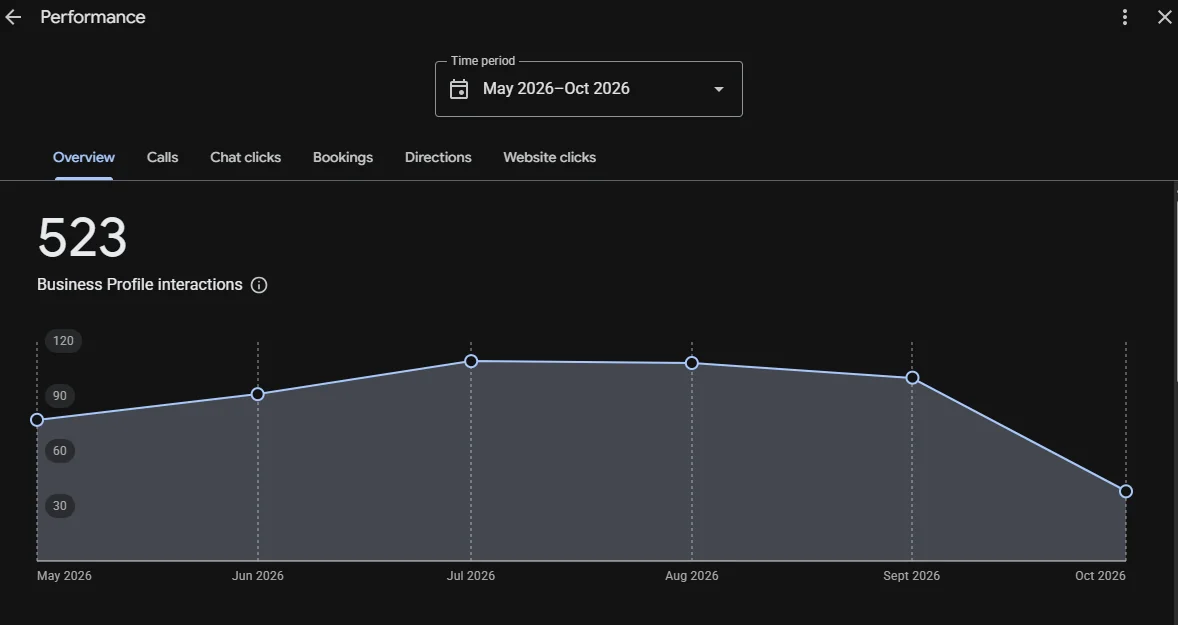The image size is (1178, 625).
Task: Click the Performance page title
Action: 93,17
